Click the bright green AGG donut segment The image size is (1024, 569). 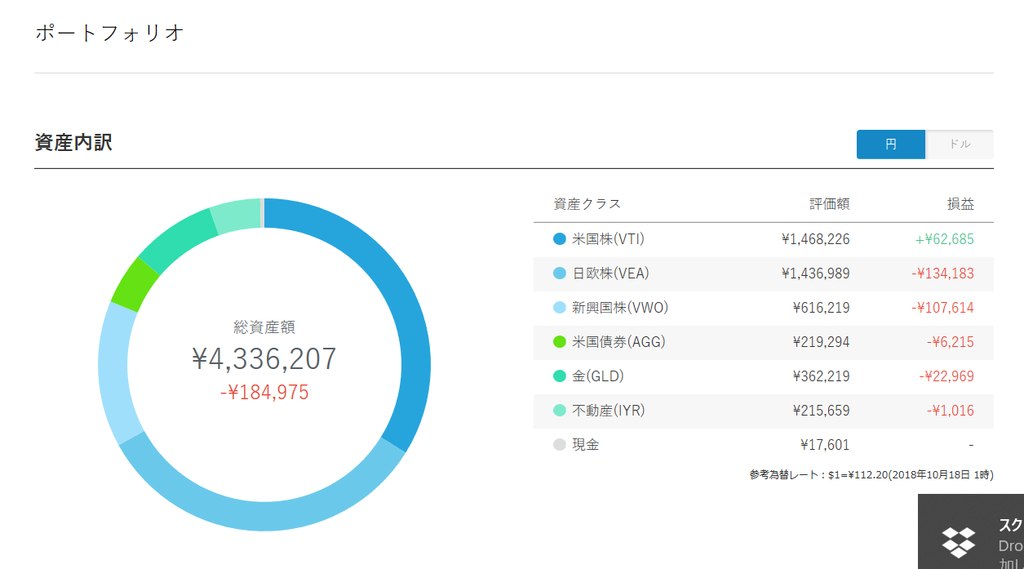[x=135, y=284]
